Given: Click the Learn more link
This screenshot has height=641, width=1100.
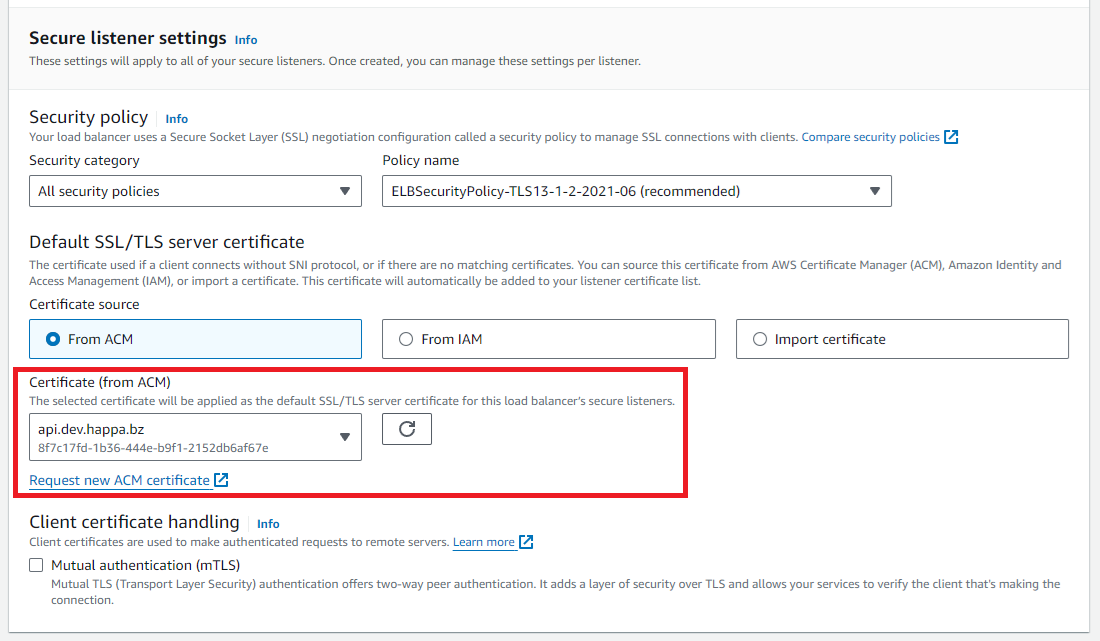Looking at the screenshot, I should pyautogui.click(x=483, y=542).
